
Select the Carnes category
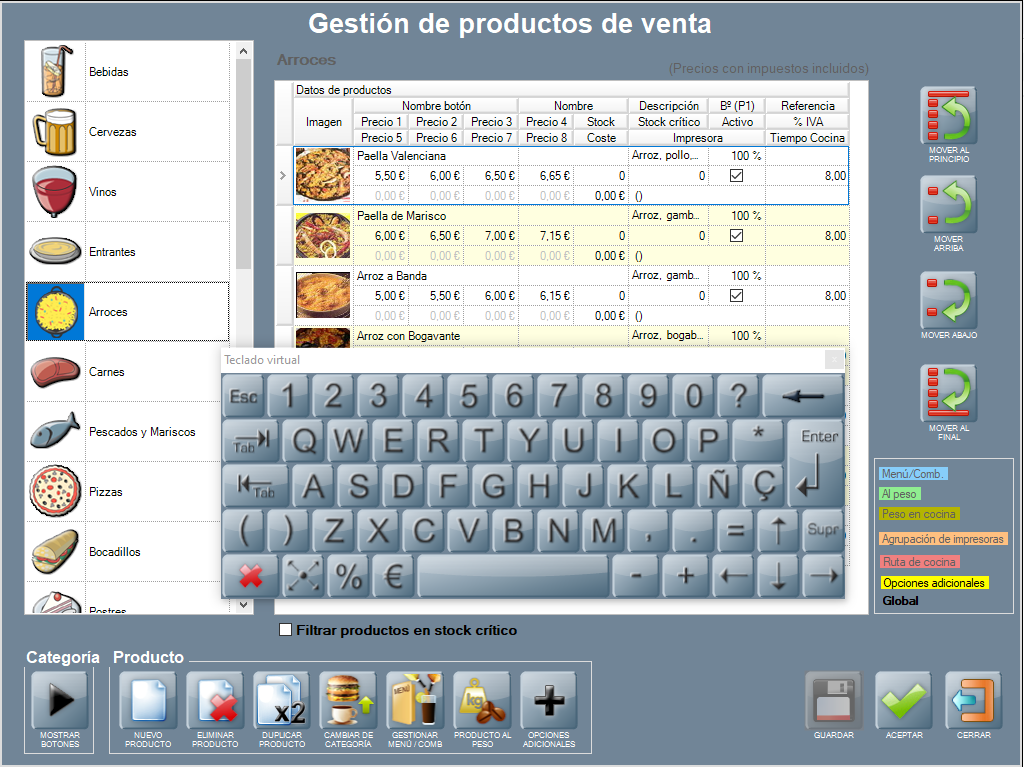click(x=127, y=372)
